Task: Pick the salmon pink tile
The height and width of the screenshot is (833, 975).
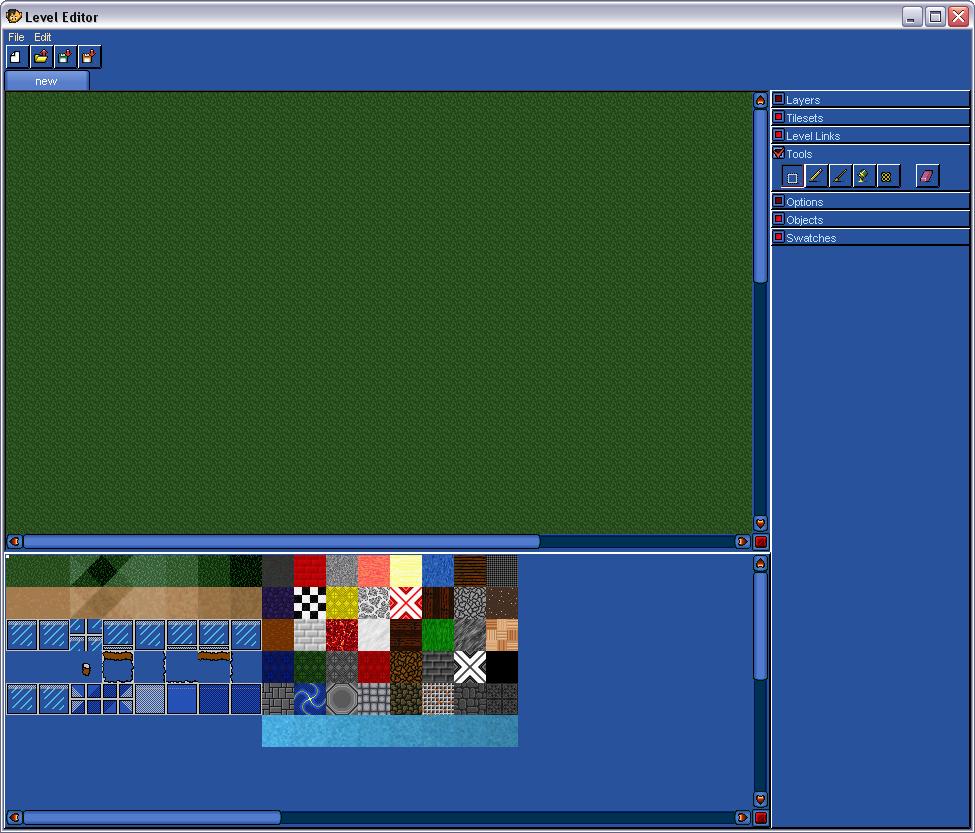Action: tap(374, 571)
